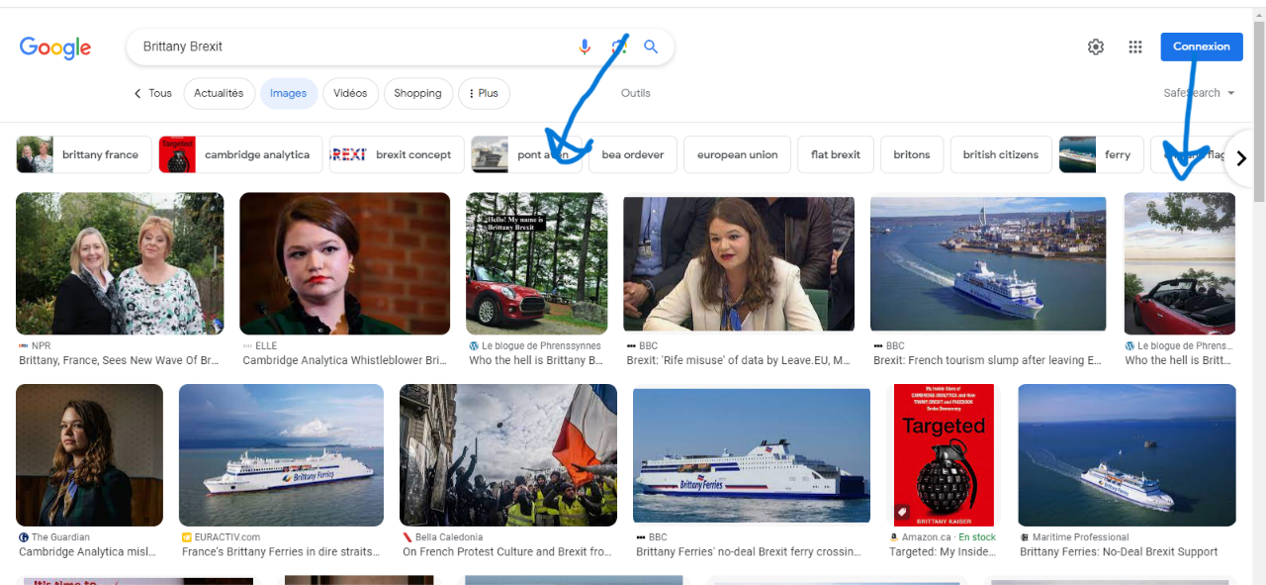Select the "cambridge analytica" suggestion chip
The height and width of the screenshot is (585, 1266).
(x=240, y=155)
